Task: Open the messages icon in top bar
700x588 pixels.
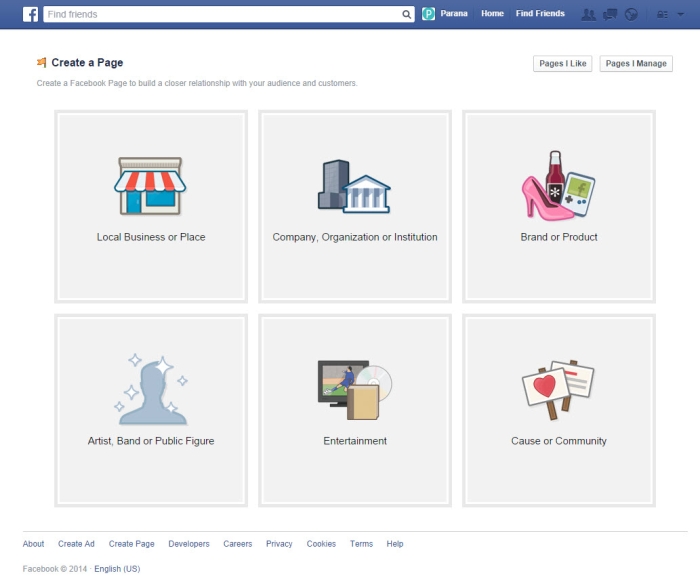Action: click(x=608, y=14)
